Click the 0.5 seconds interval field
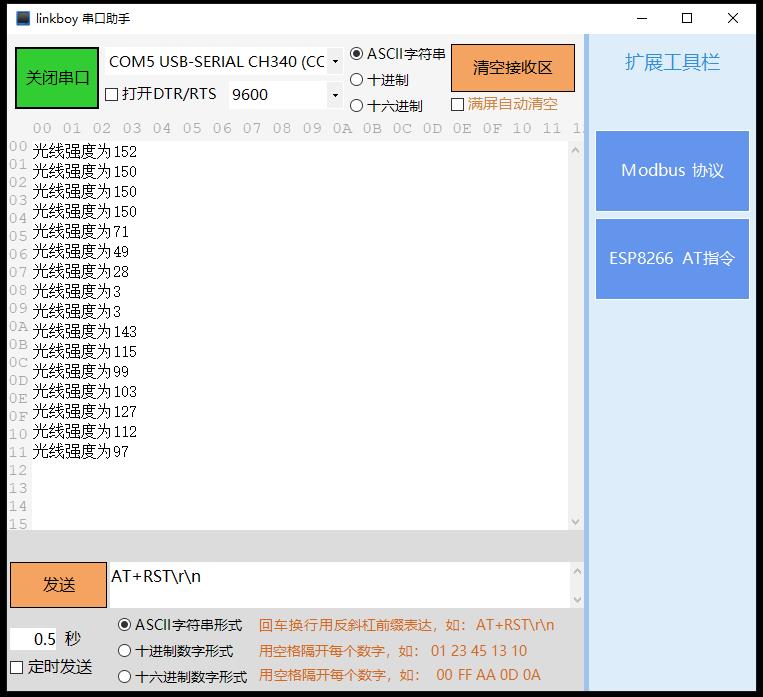Image resolution: width=763 pixels, height=697 pixels. (x=34, y=639)
